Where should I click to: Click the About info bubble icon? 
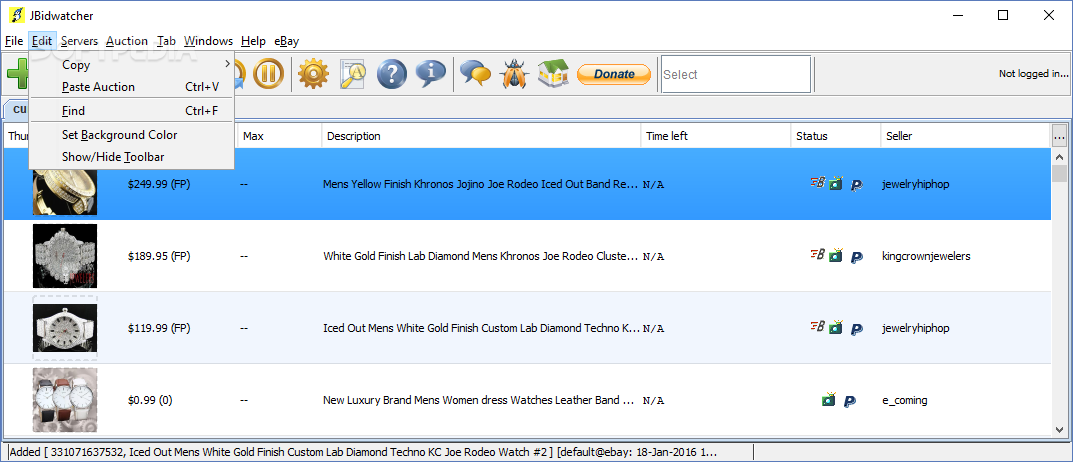[x=430, y=73]
